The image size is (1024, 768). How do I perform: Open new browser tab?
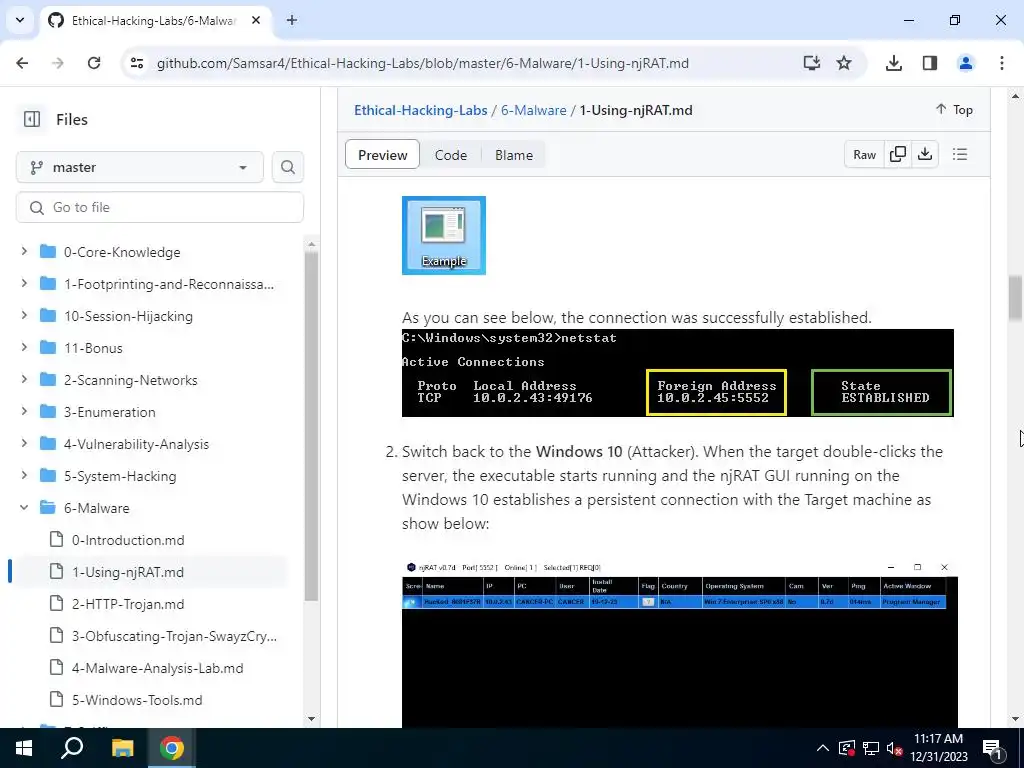pos(292,20)
